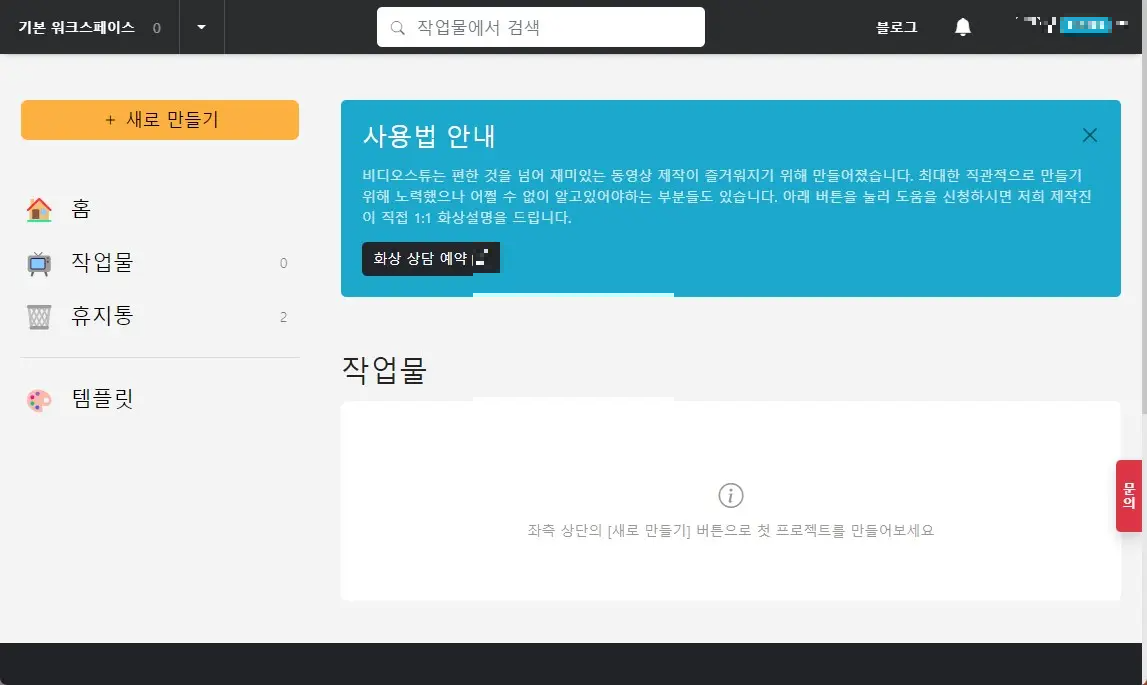Click the external link icon on 화상 상담 예약
Screen dimensions: 1147x685
481,258
